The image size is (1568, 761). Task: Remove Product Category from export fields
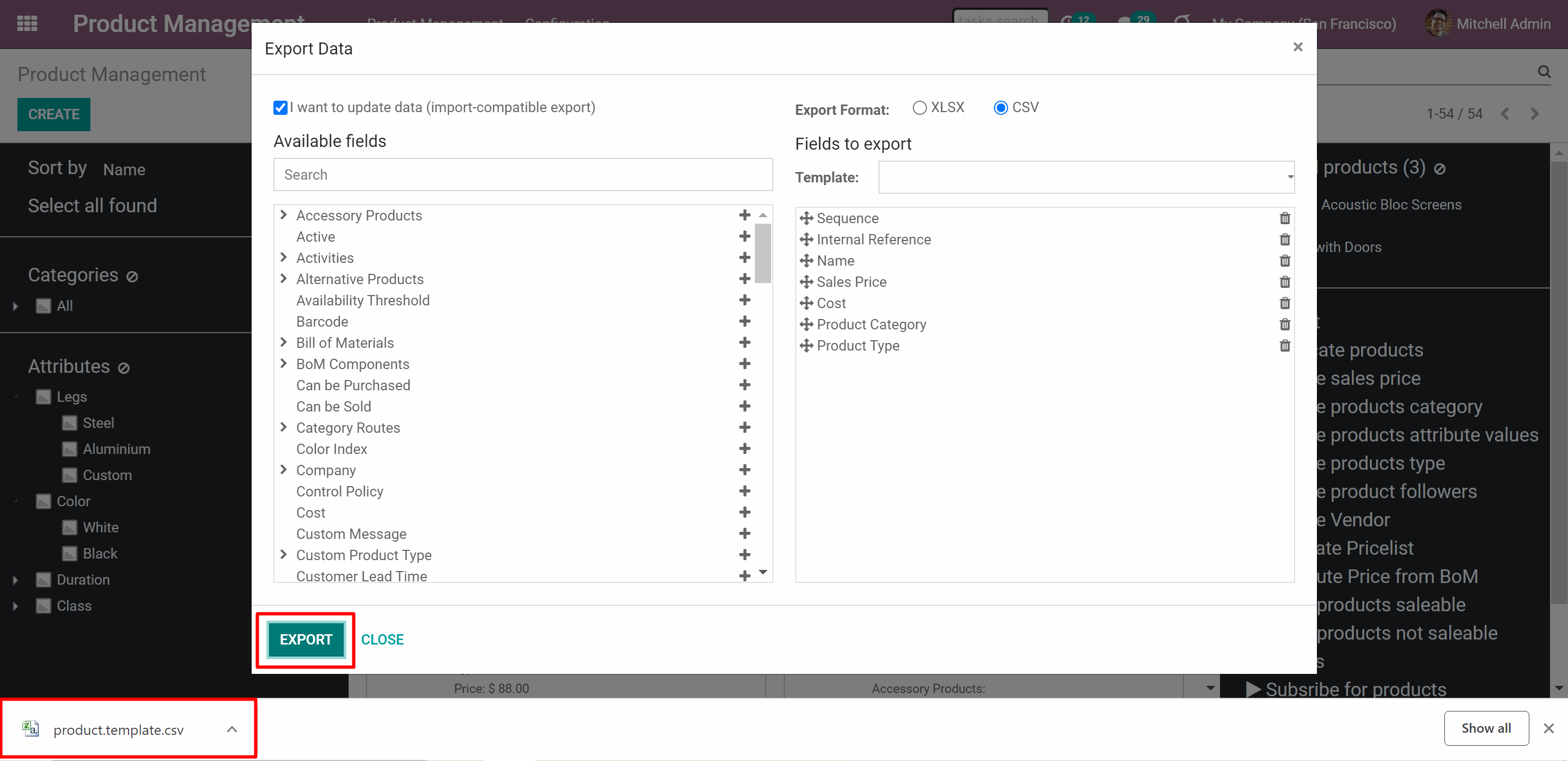tap(1285, 324)
